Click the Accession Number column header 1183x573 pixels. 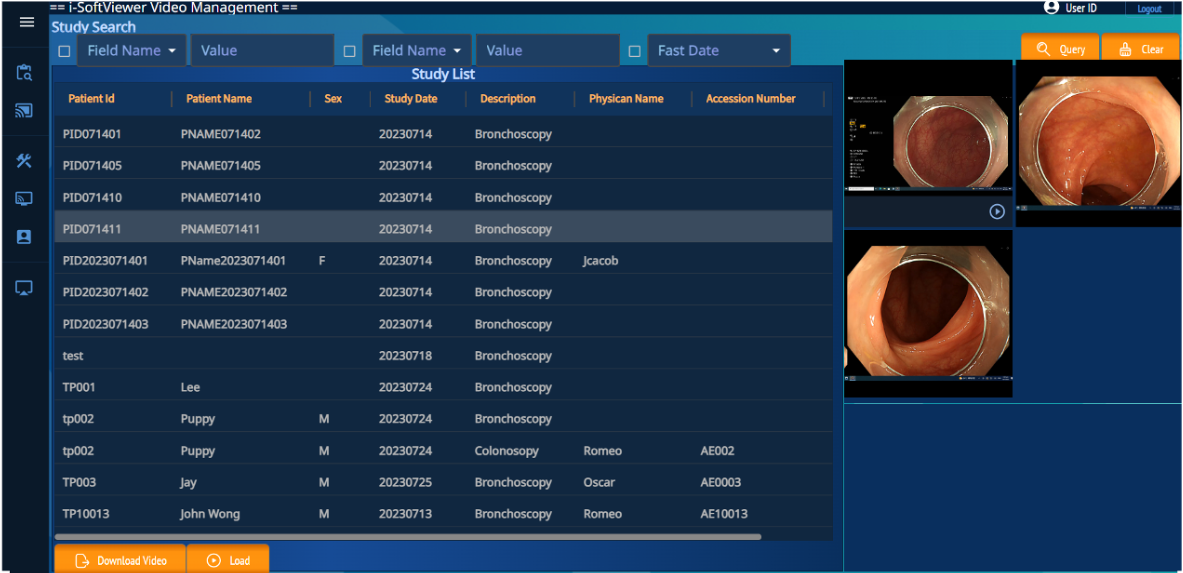pyautogui.click(x=751, y=99)
